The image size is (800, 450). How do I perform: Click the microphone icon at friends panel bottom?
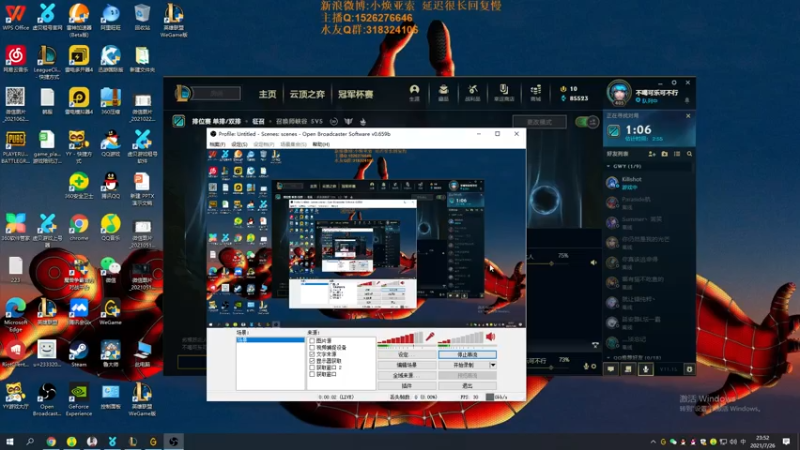[645, 369]
